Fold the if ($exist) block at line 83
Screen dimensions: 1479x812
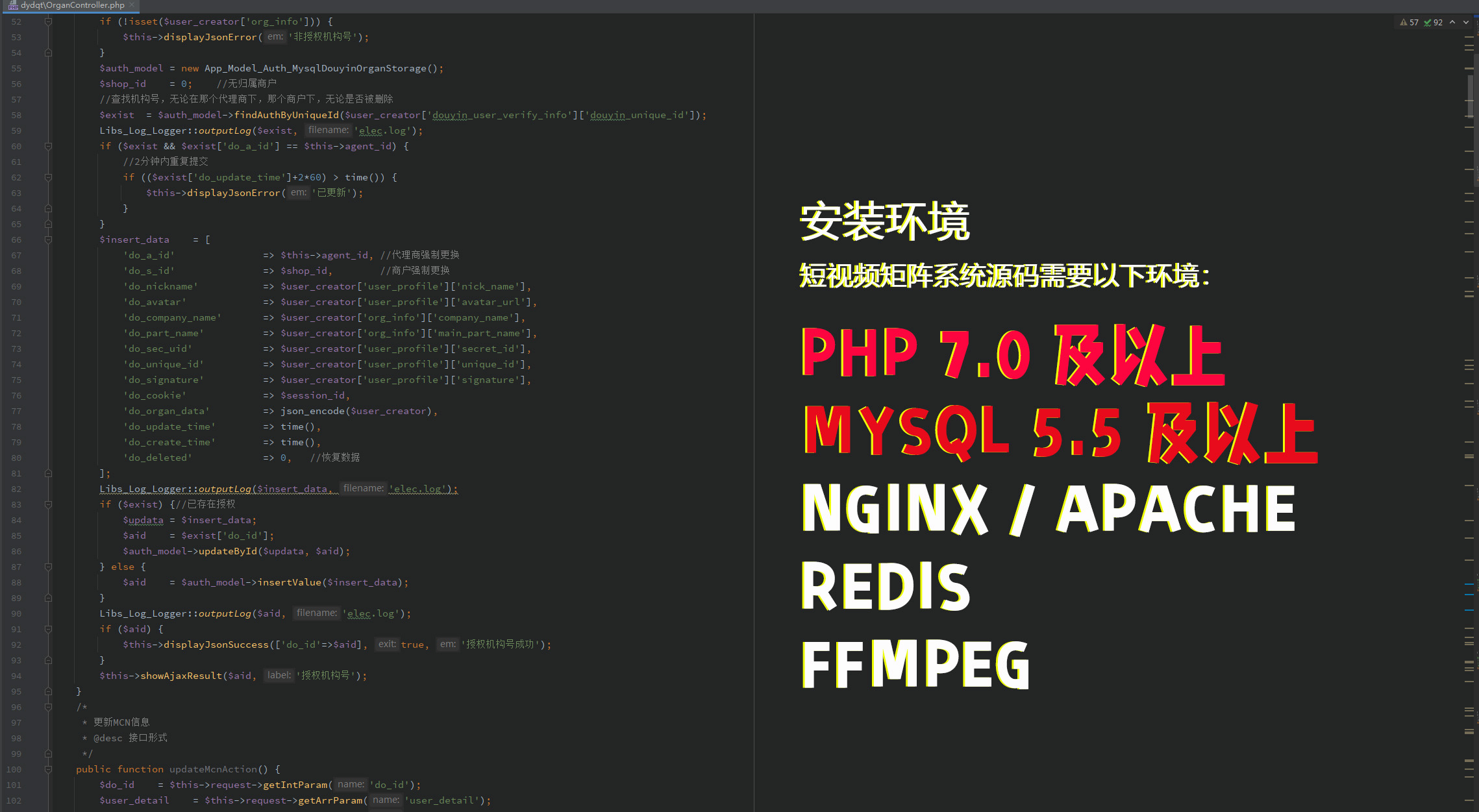(48, 504)
